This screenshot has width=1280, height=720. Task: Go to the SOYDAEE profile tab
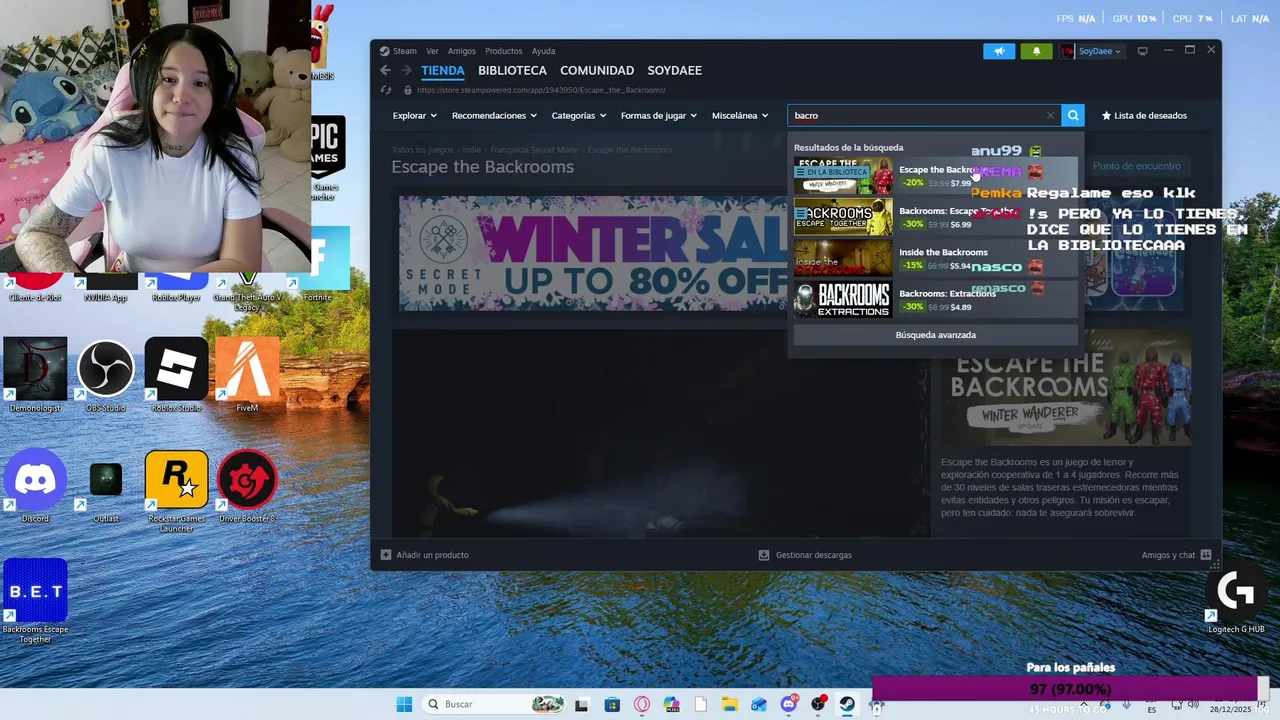[x=674, y=71]
